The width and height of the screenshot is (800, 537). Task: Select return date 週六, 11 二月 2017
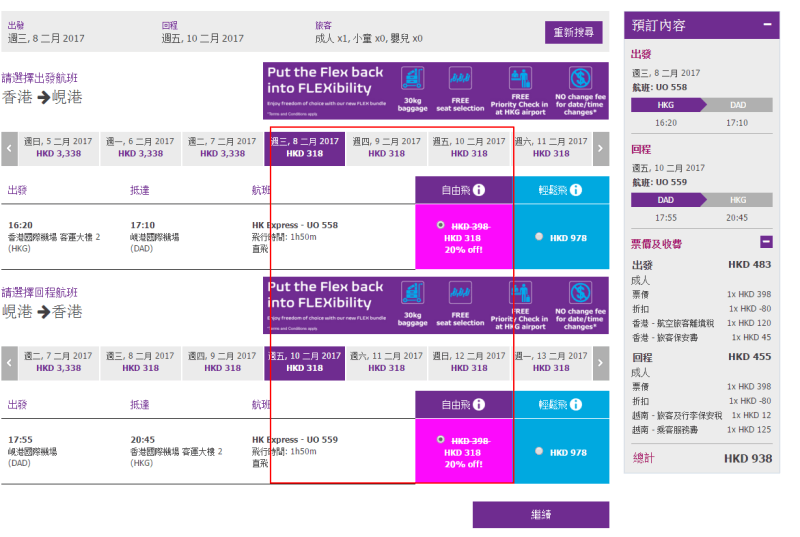tap(386, 363)
